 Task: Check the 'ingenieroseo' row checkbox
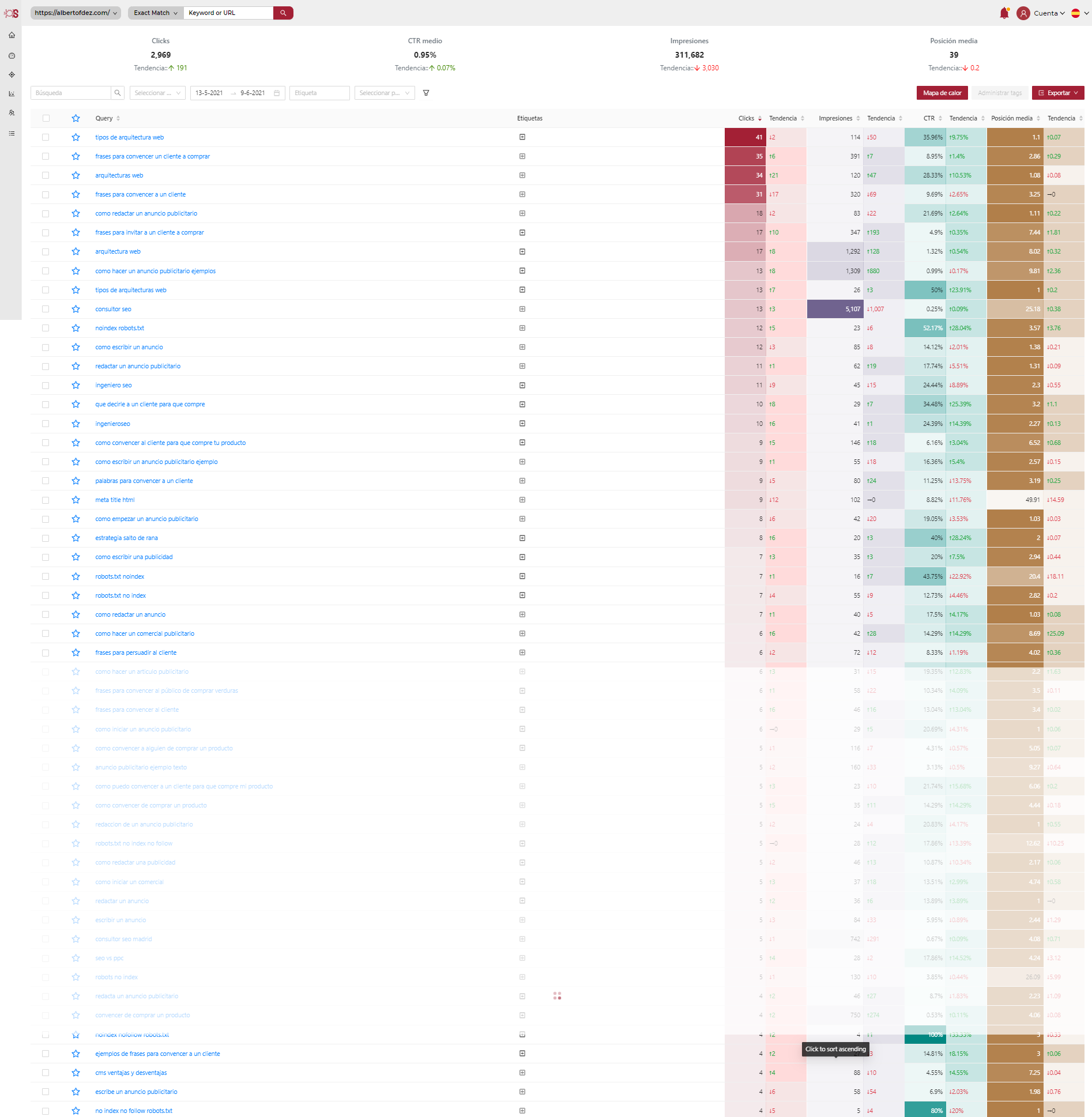coord(46,424)
